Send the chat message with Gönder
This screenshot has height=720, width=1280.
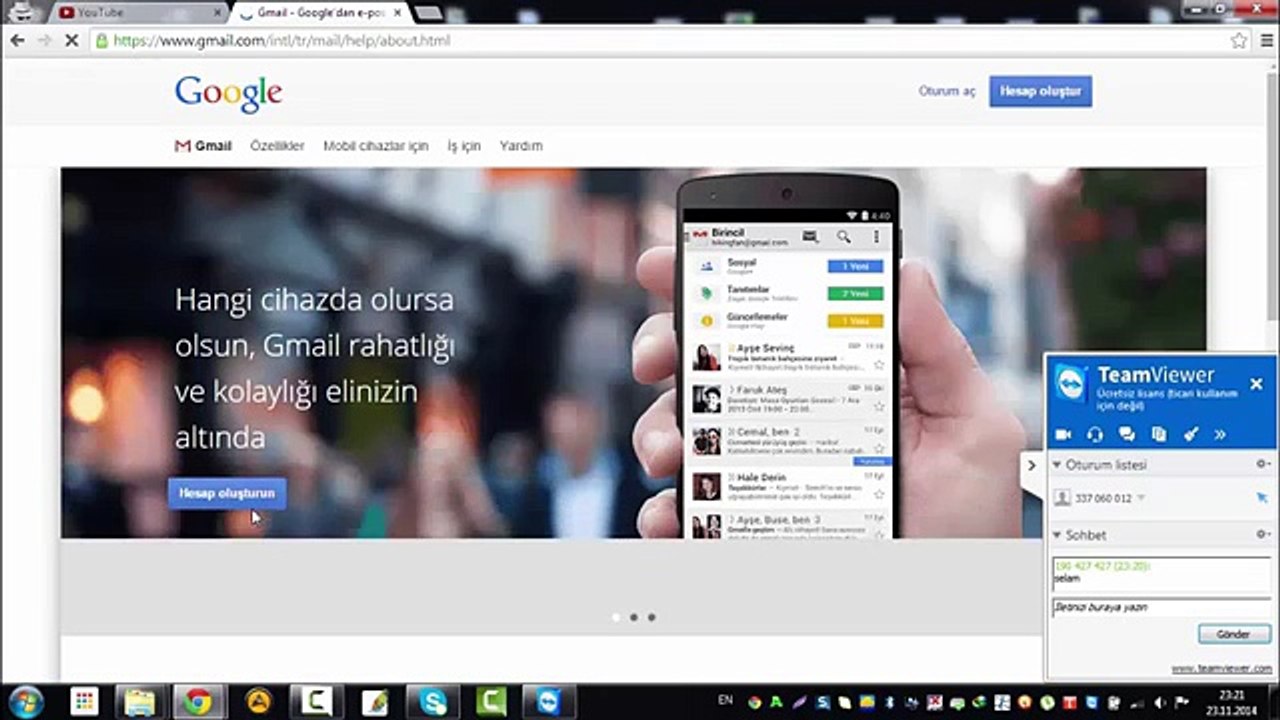[x=1234, y=634]
